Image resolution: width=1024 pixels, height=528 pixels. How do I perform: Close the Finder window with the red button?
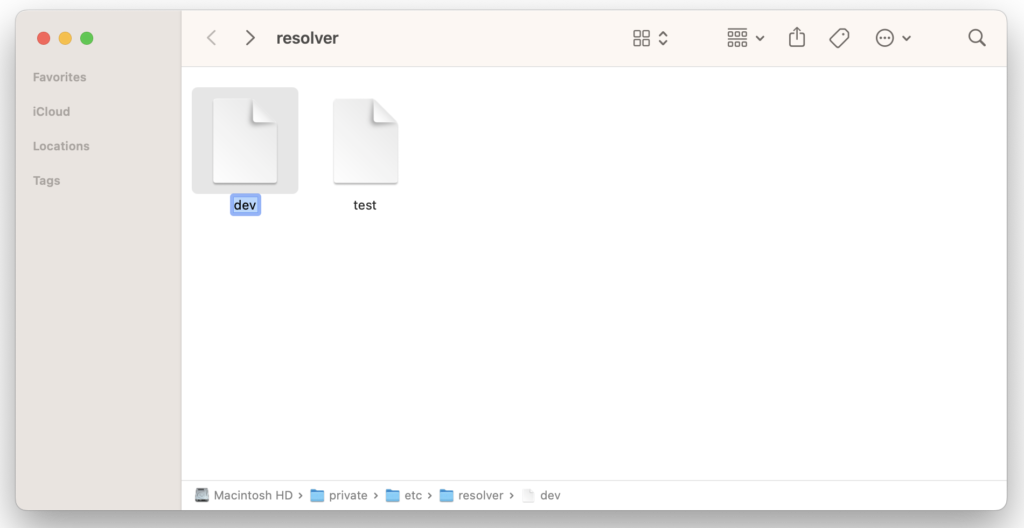click(x=44, y=39)
